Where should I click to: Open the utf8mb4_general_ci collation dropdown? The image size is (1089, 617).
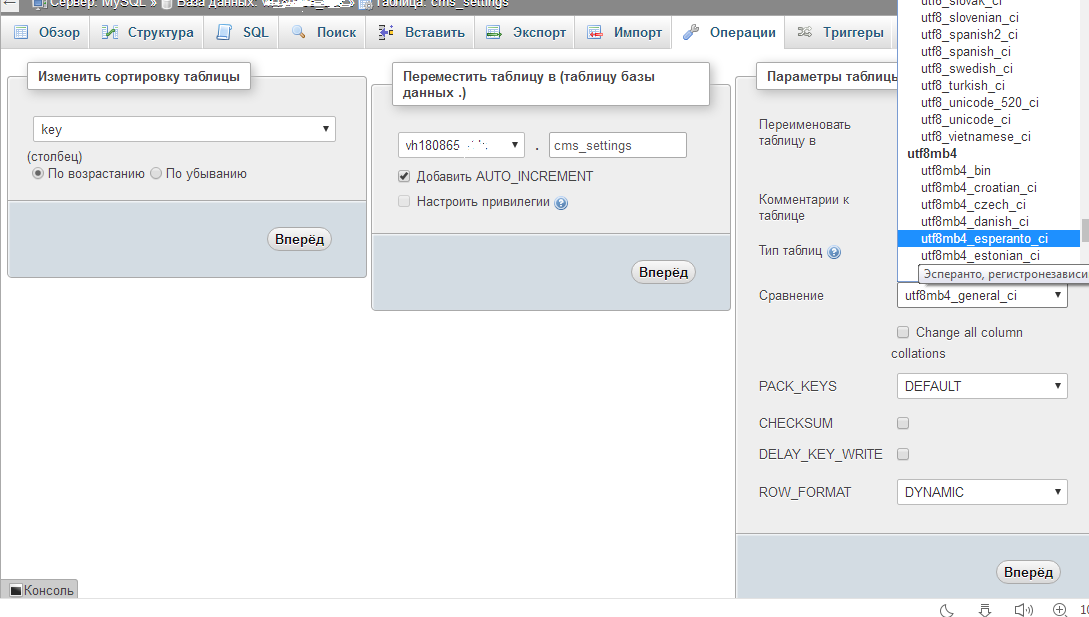(982, 295)
